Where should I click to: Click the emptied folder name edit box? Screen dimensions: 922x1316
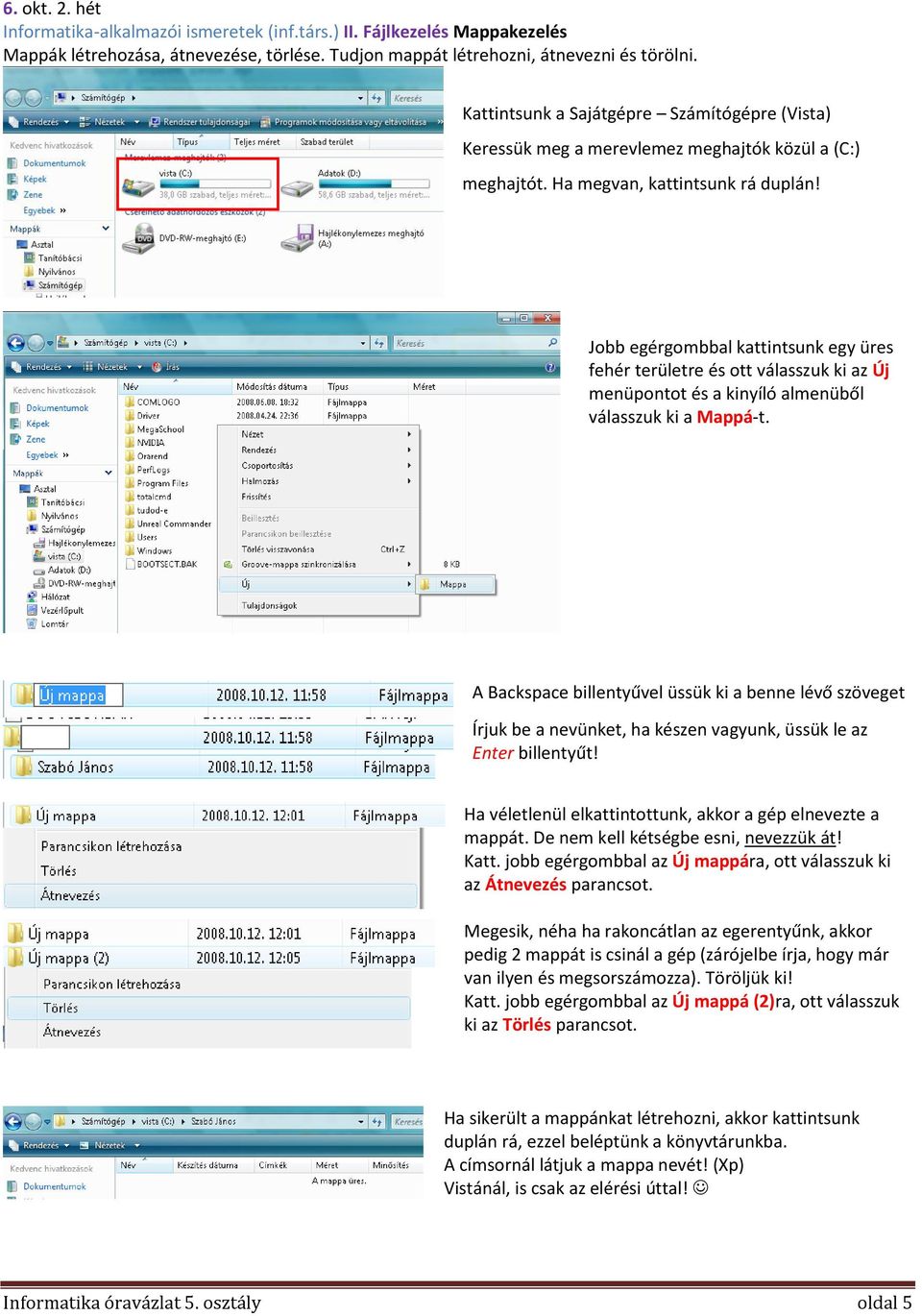pos(45,737)
